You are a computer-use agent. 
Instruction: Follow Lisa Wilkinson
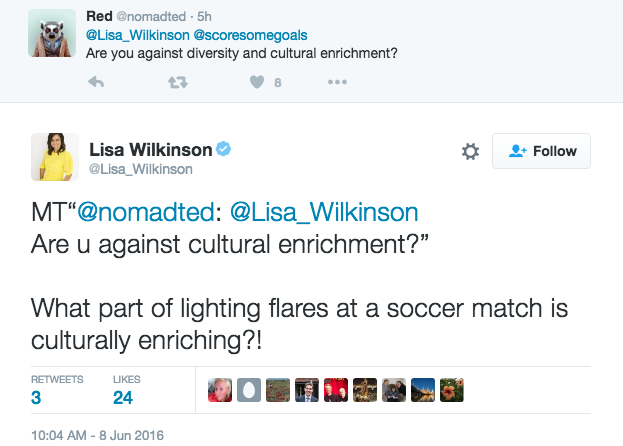click(543, 151)
